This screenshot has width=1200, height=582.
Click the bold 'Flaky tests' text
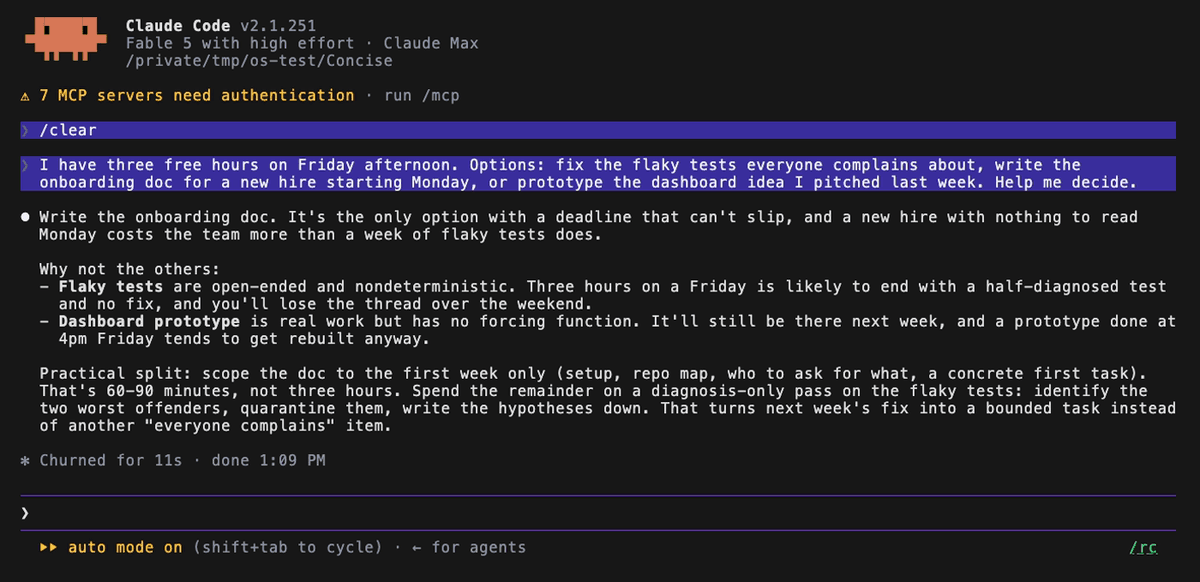(x=111, y=287)
